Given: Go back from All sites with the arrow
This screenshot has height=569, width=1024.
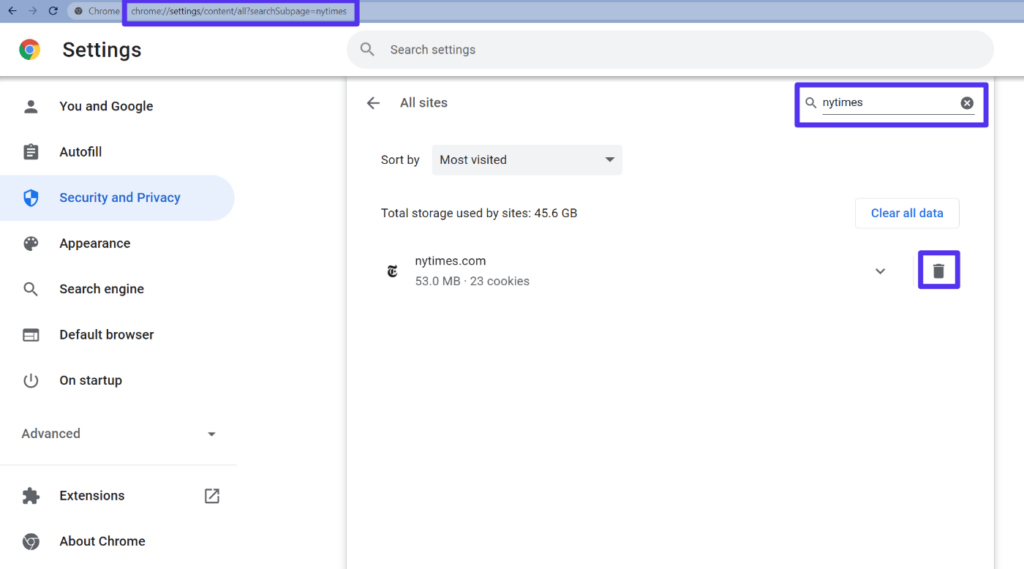Looking at the screenshot, I should click(x=373, y=103).
